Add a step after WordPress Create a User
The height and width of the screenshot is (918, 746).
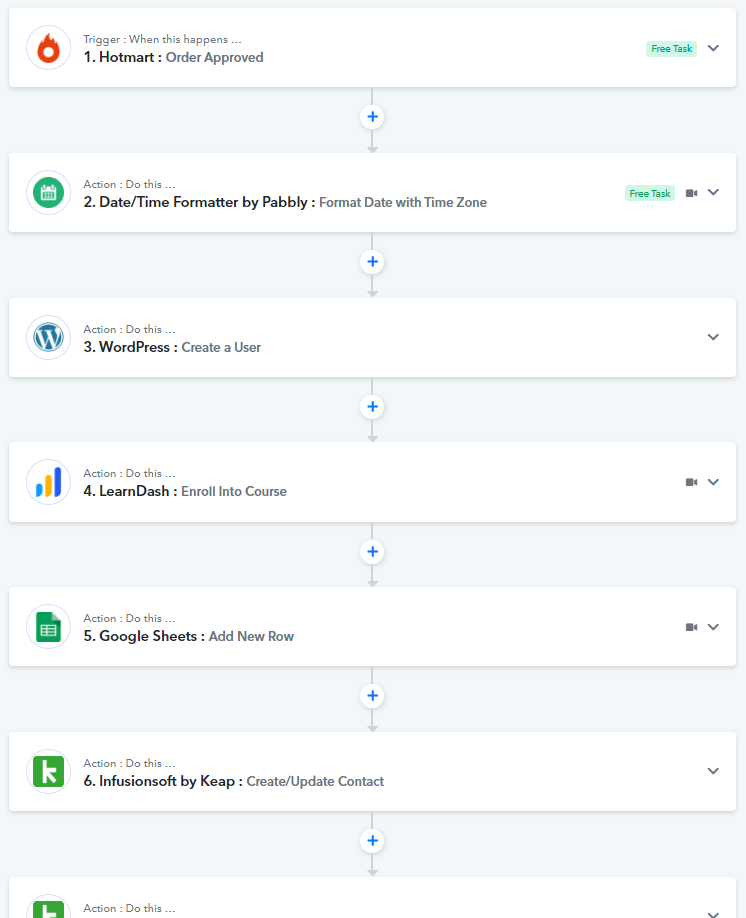click(x=372, y=406)
